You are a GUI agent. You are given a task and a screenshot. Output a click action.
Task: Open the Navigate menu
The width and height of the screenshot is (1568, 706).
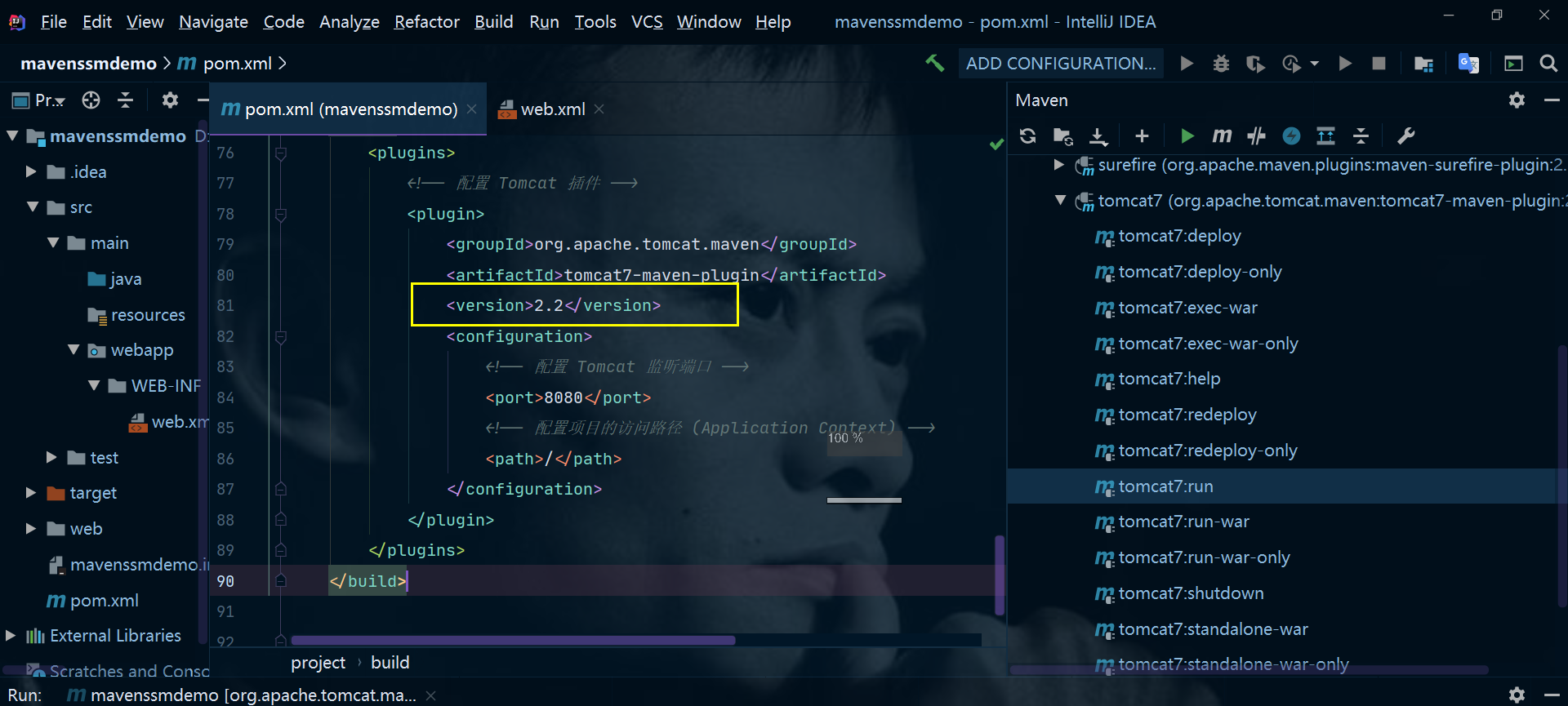[213, 22]
